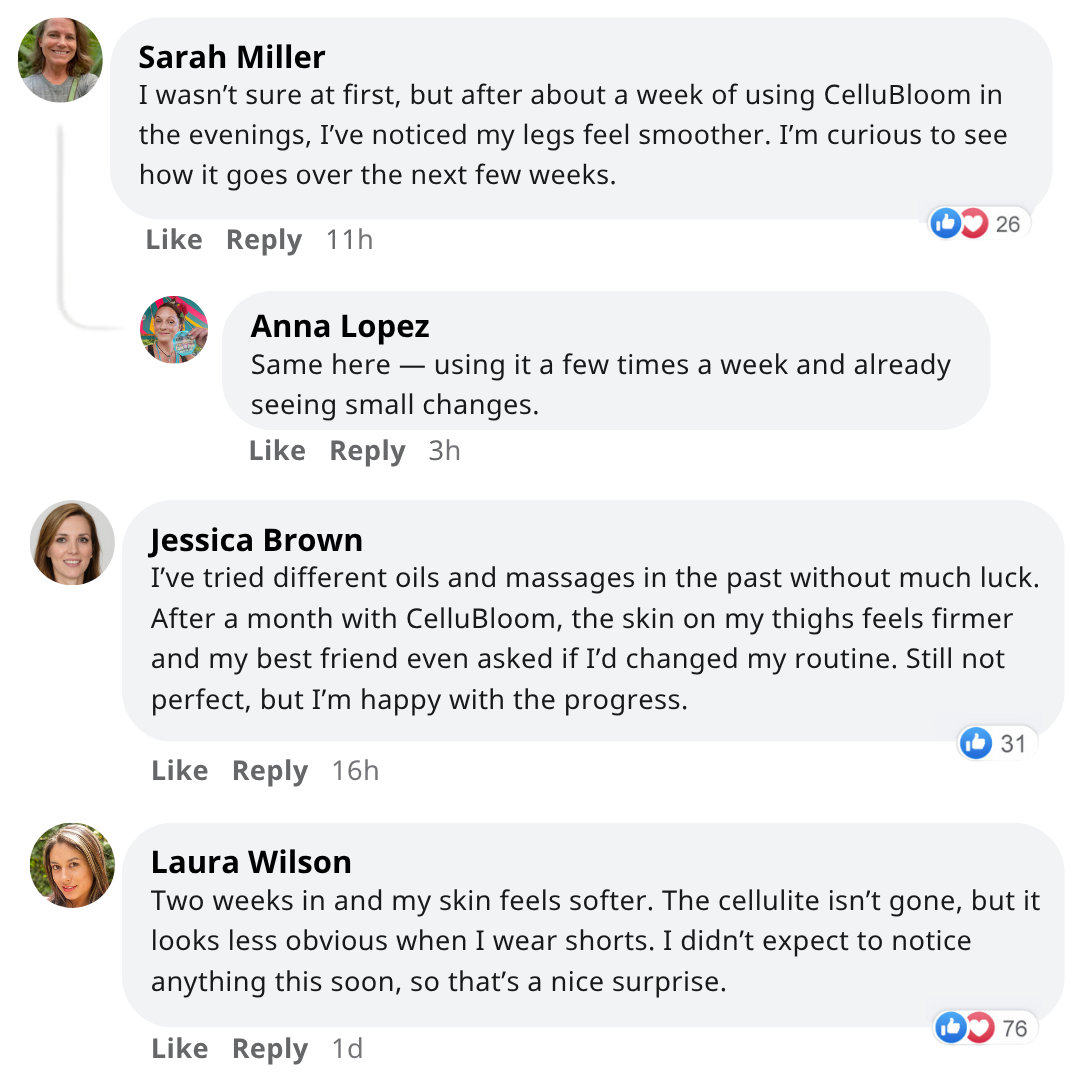This screenshot has height=1080, width=1080.
Task: Reply to Anna Lopez's comment
Action: [367, 451]
